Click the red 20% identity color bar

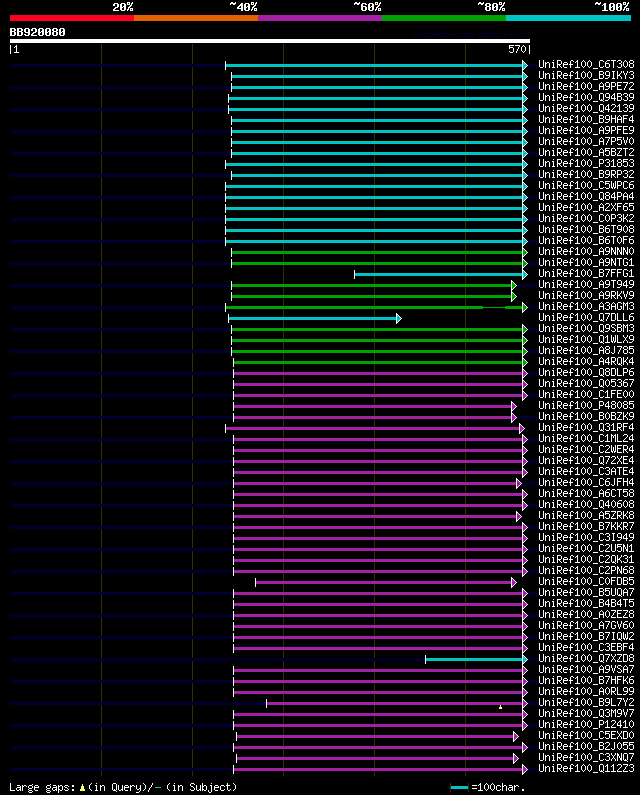[x=72, y=18]
